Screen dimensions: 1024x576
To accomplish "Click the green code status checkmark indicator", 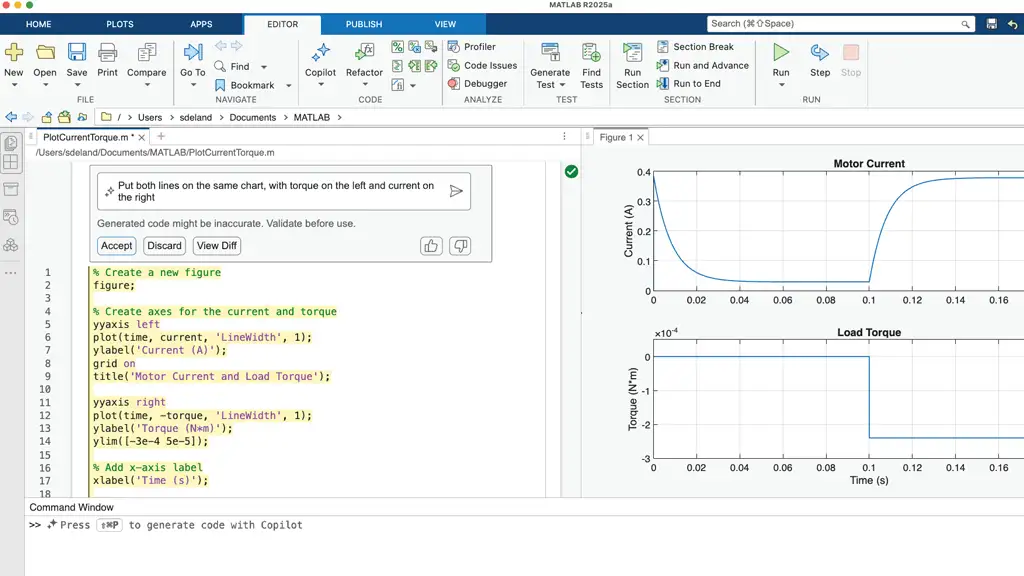I will 571,172.
